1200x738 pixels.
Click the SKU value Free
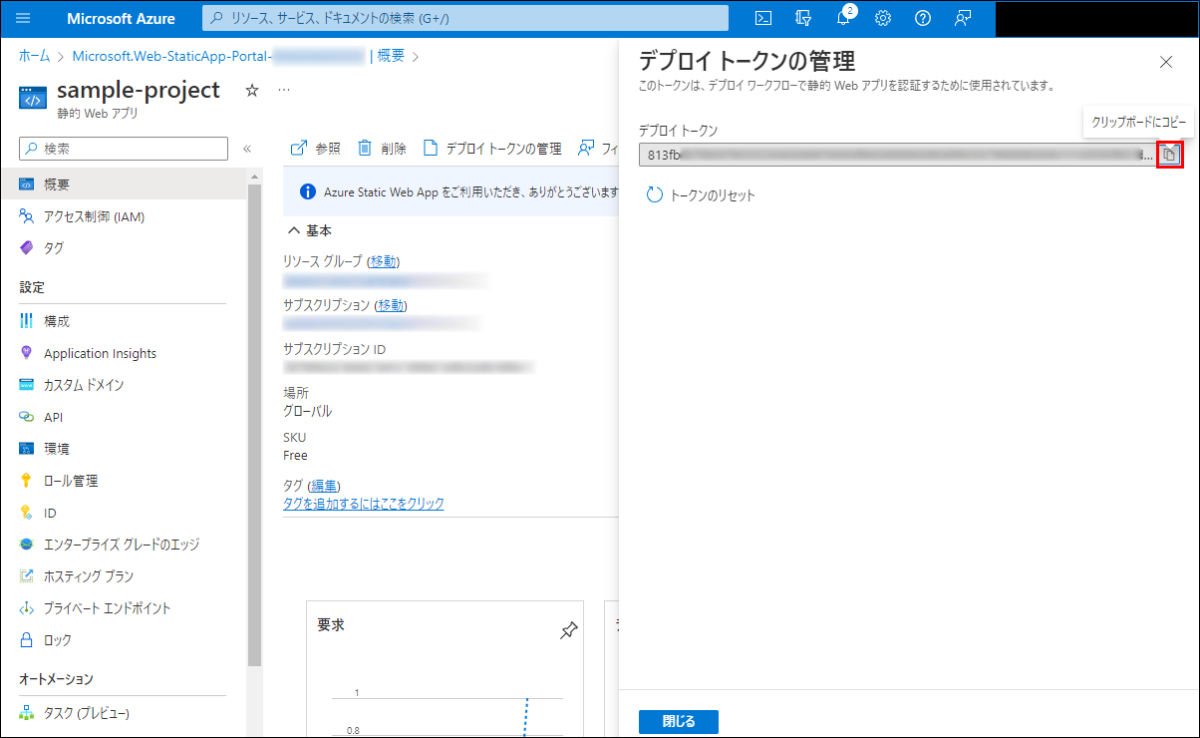point(295,456)
